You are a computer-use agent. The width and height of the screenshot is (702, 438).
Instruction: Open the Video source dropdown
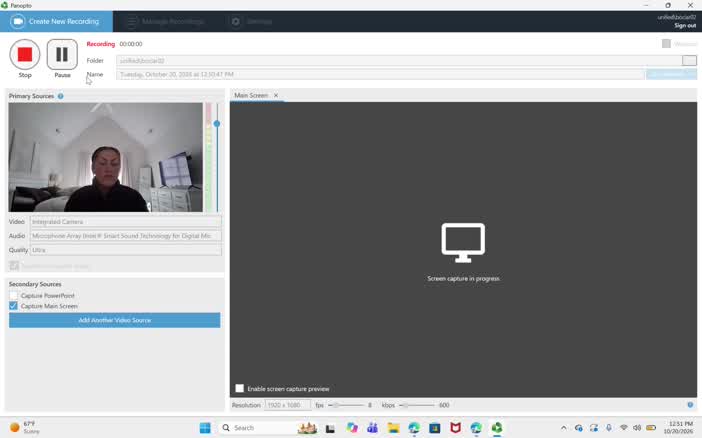[x=125, y=222]
